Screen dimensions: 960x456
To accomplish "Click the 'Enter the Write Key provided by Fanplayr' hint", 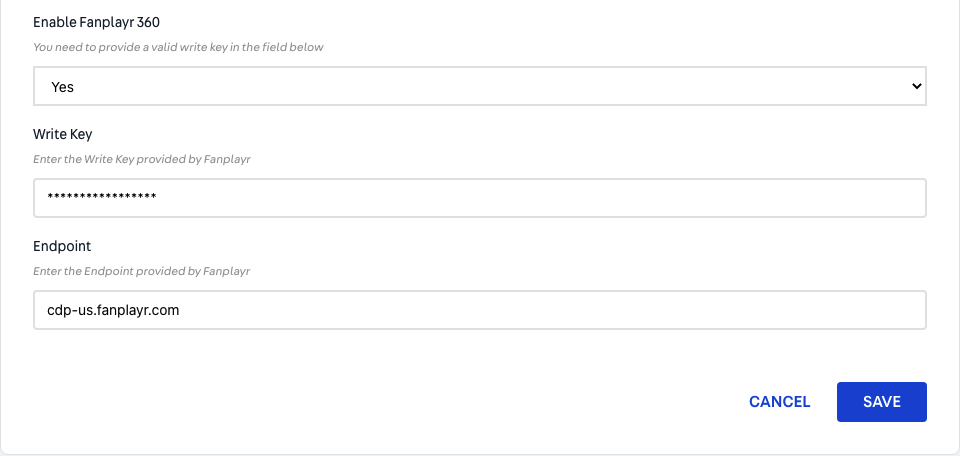I will [x=141, y=159].
